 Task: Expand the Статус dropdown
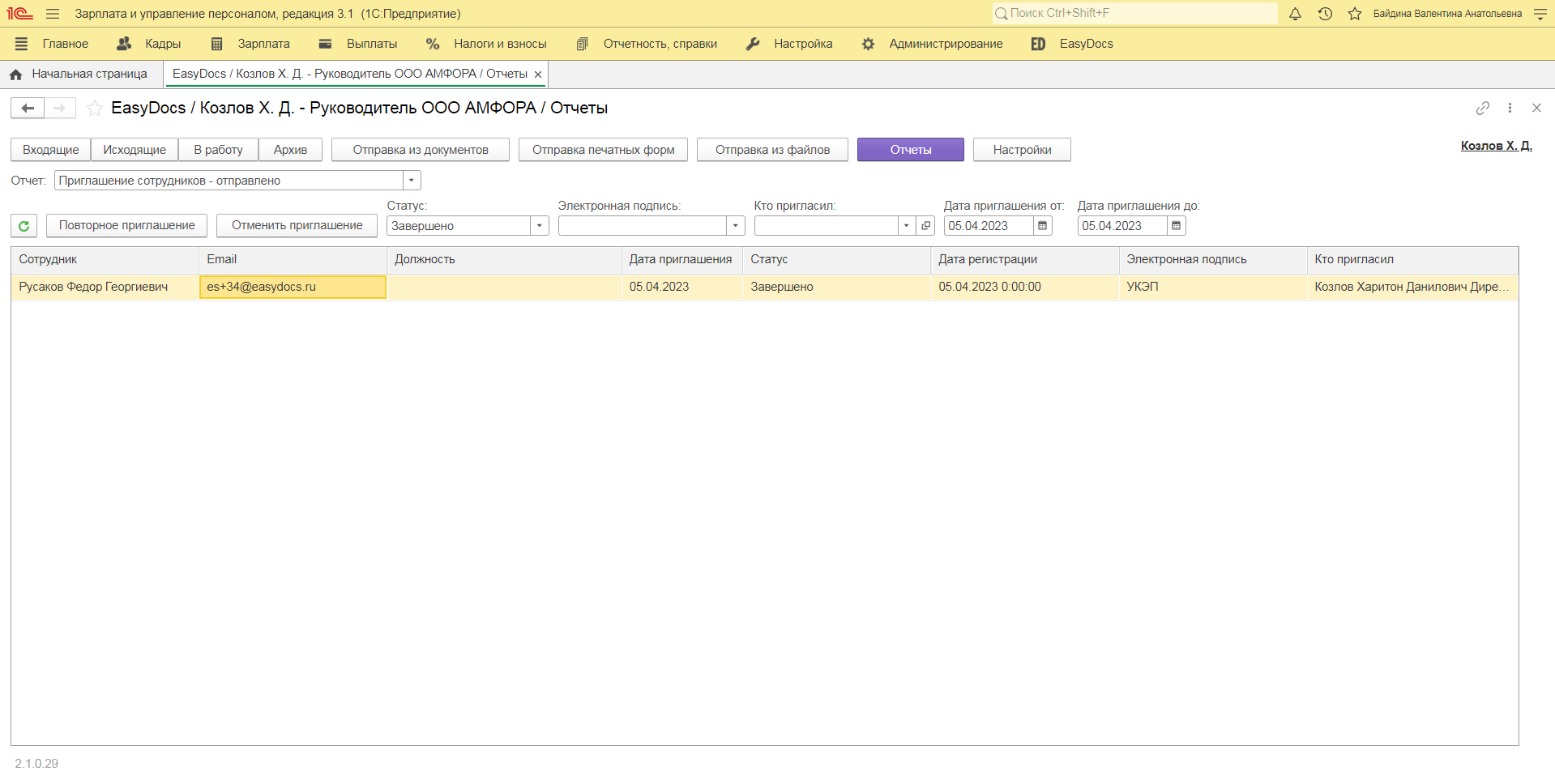coord(539,226)
